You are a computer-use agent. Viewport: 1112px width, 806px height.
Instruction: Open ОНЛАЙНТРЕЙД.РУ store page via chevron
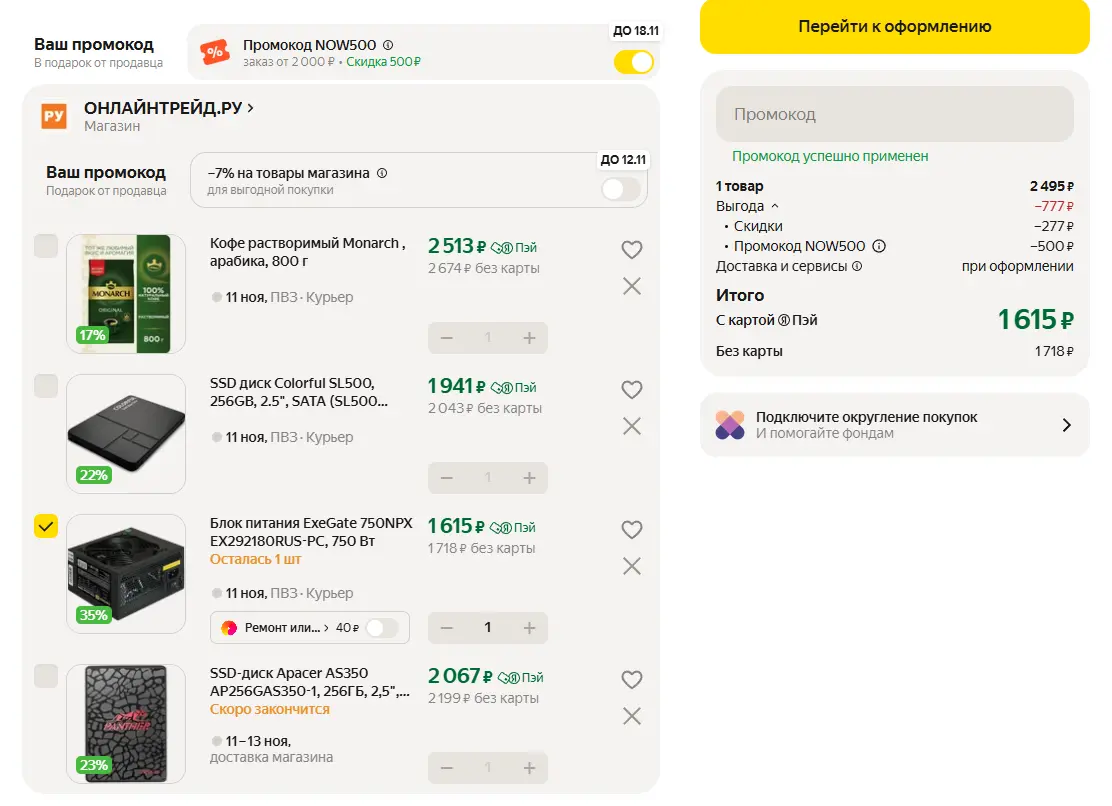coord(250,108)
